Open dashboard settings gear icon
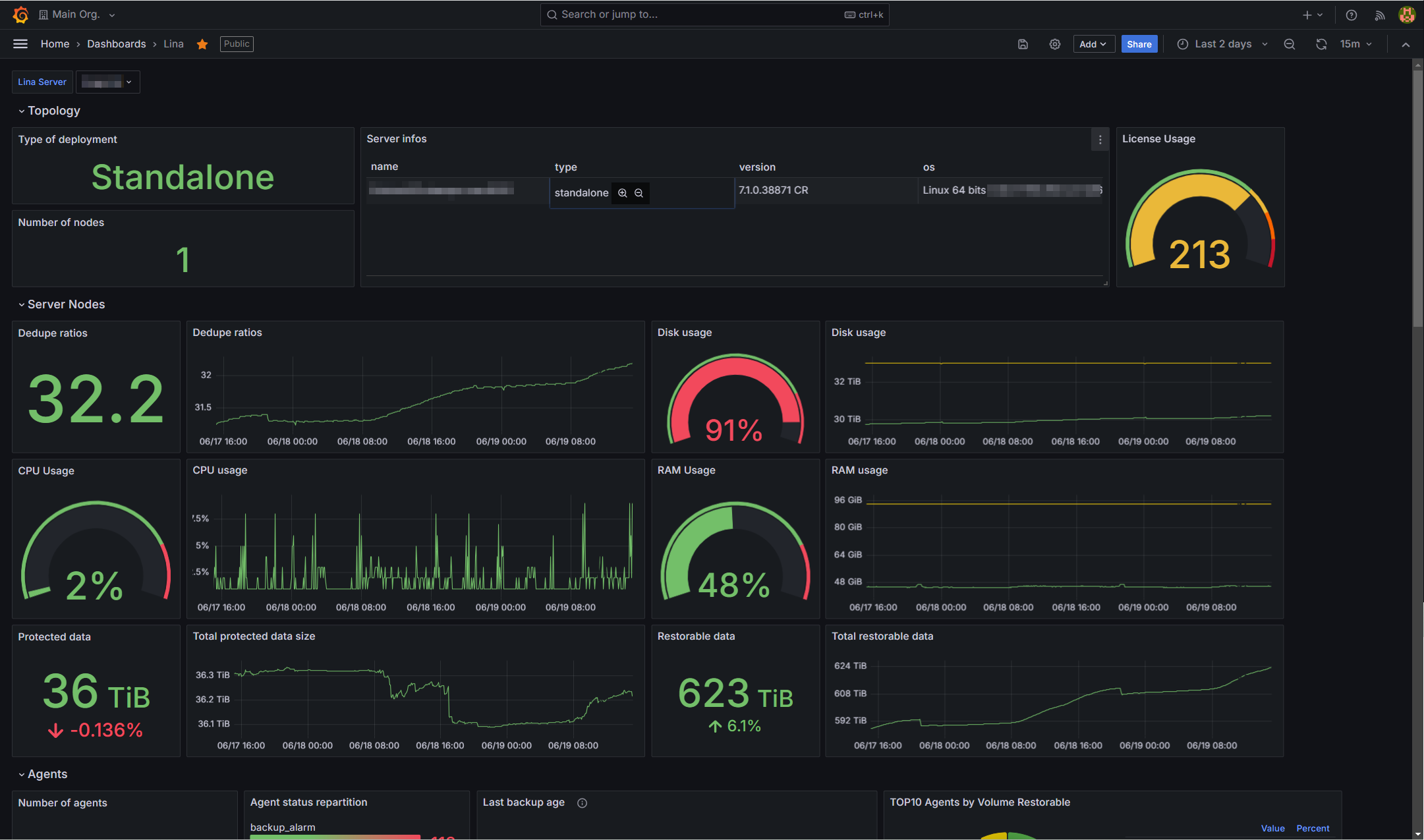Screen dimensions: 1424x840 click(x=1055, y=44)
